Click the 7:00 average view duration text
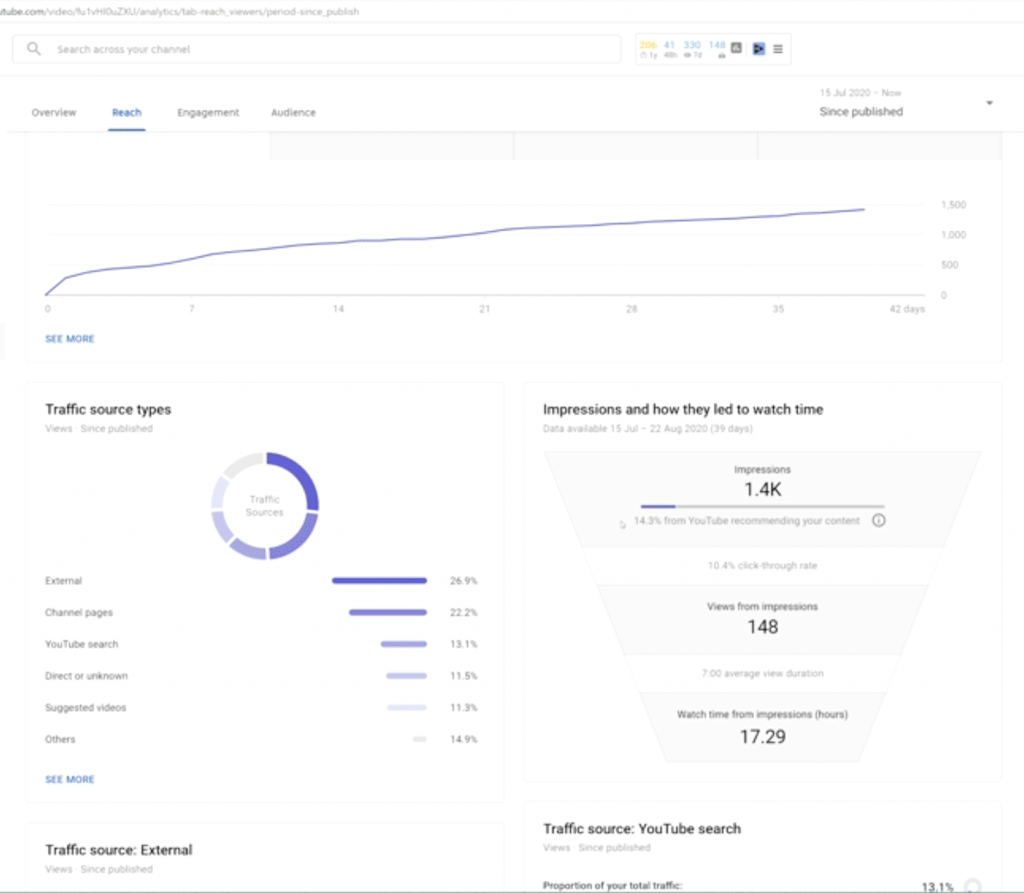This screenshot has height=893, width=1024. 762,673
